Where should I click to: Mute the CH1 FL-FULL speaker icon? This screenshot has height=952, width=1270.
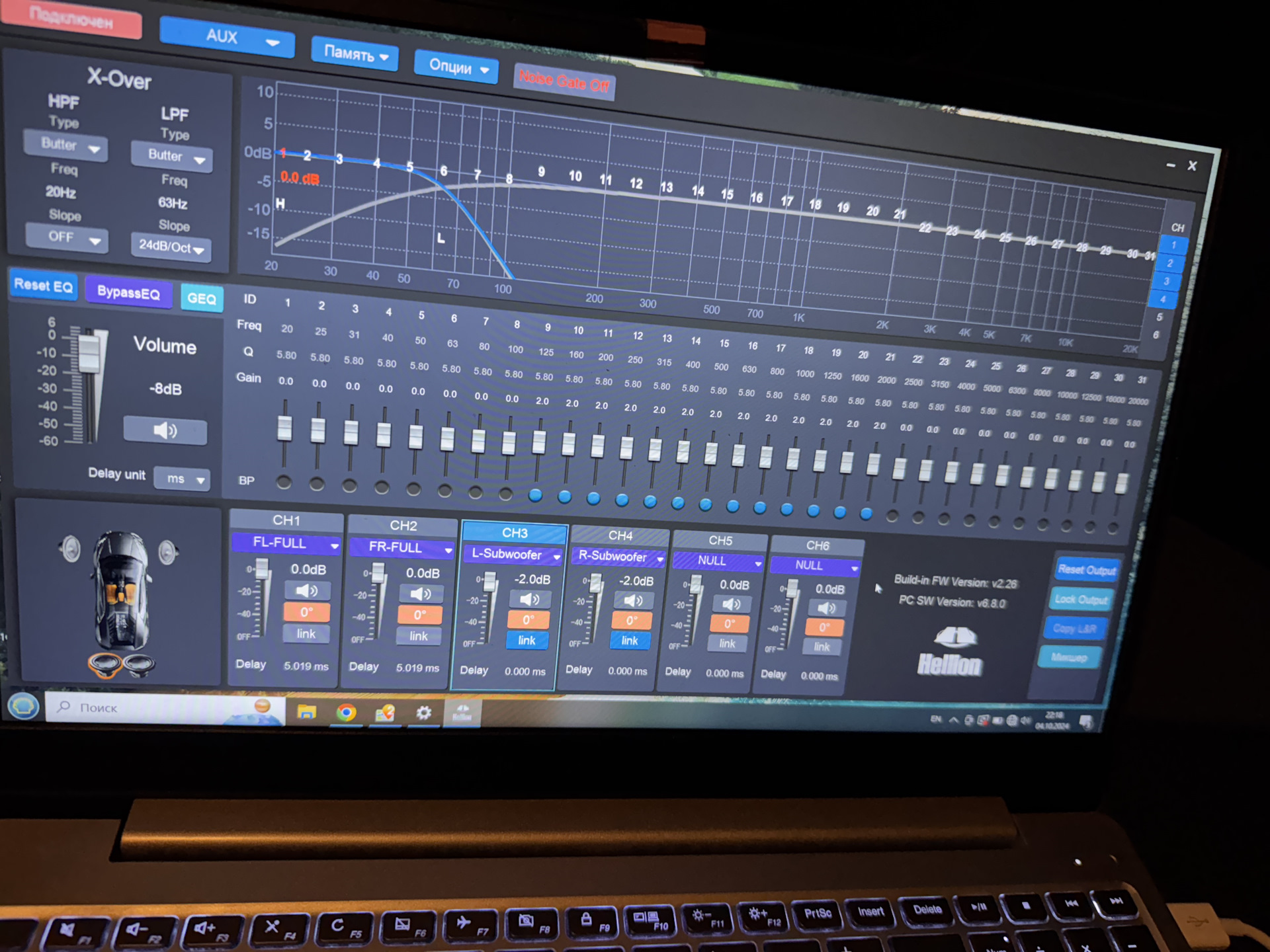pos(306,590)
